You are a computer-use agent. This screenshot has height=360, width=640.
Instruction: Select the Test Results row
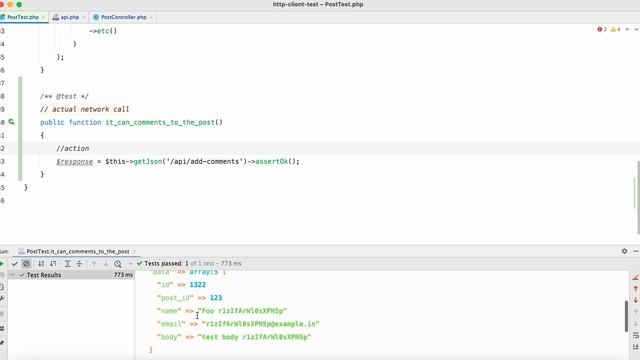pyautogui.click(x=71, y=275)
